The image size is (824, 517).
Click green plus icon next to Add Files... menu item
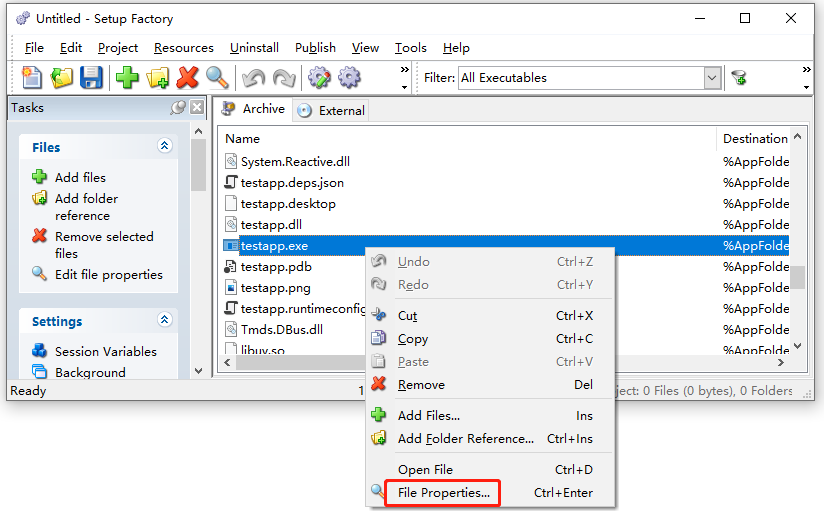coord(379,415)
